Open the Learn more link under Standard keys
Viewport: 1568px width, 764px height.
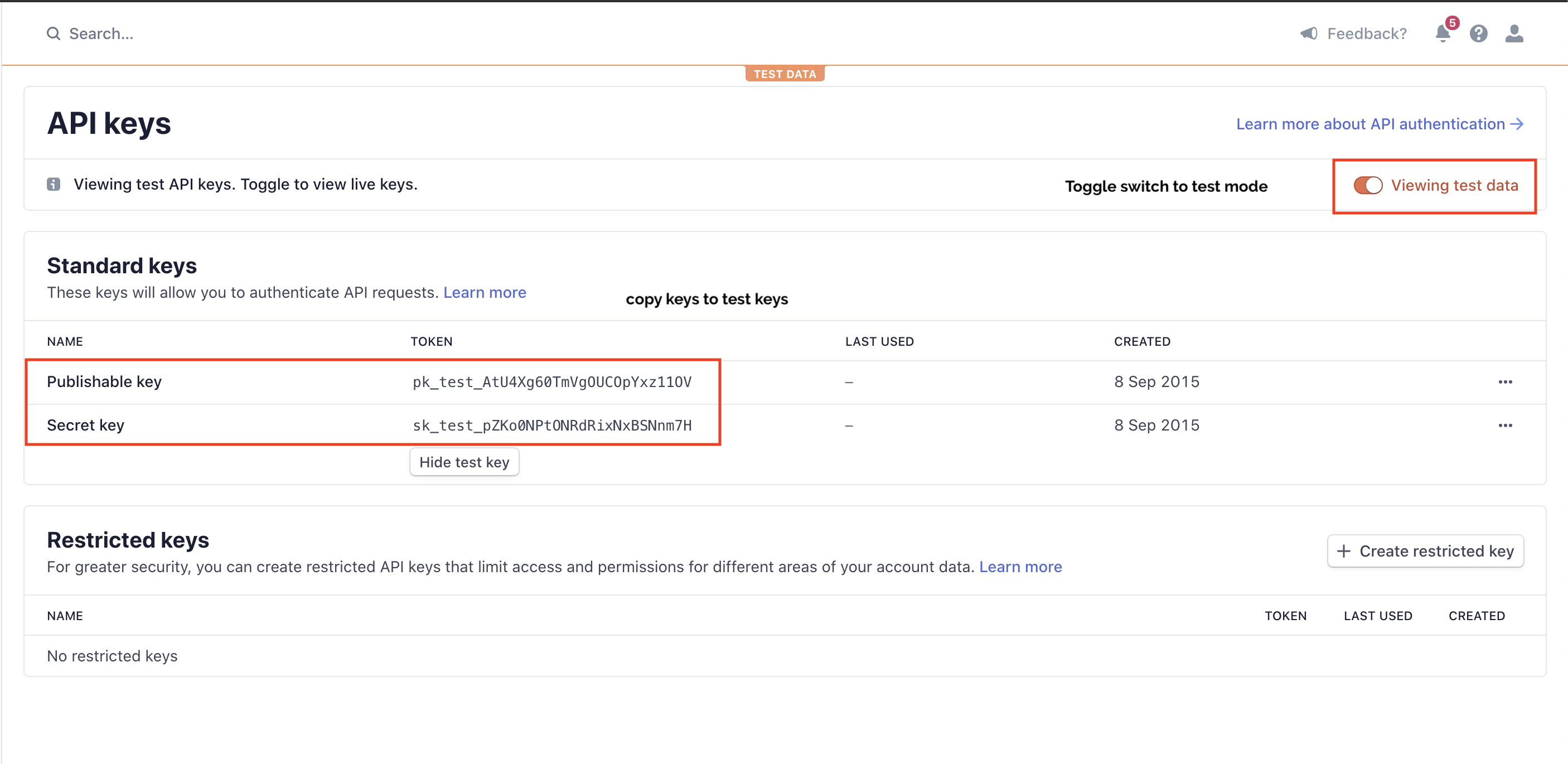pos(485,293)
